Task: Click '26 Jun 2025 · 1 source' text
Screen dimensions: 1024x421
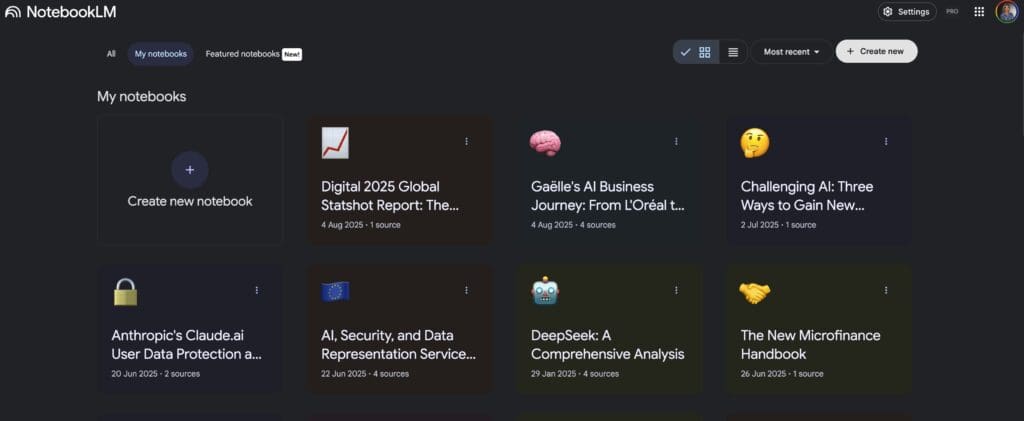Action: click(782, 374)
